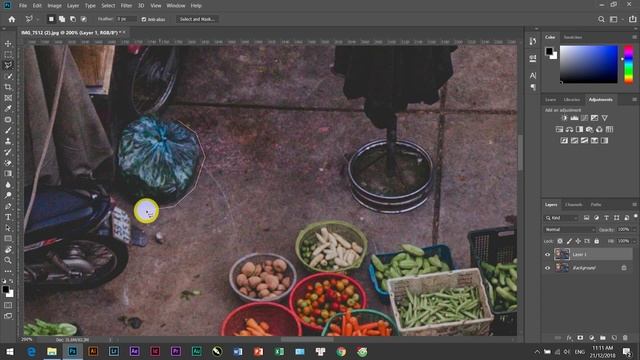
Task: Click the Quick Mask mode button
Action: coord(8,305)
